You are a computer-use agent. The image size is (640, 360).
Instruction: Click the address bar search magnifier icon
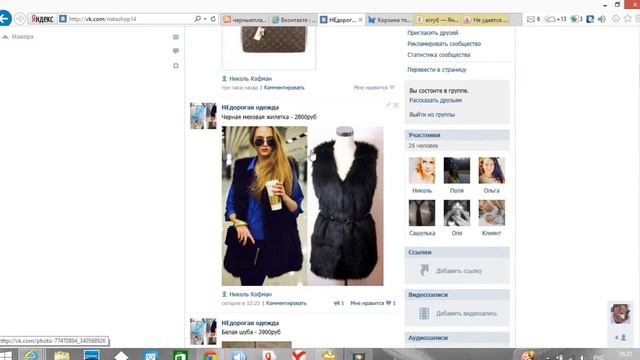[198, 19]
